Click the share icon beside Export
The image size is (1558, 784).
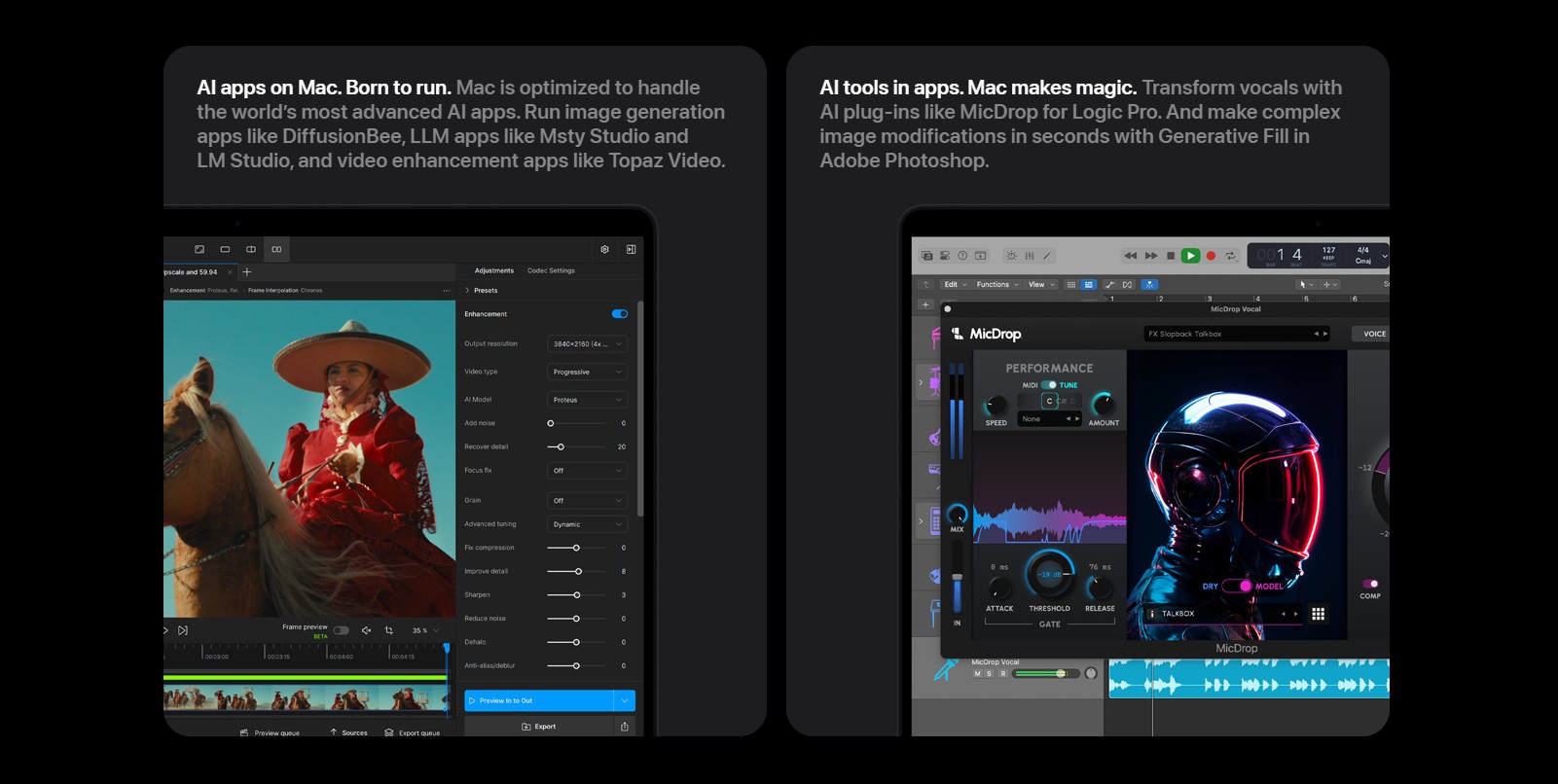625,727
